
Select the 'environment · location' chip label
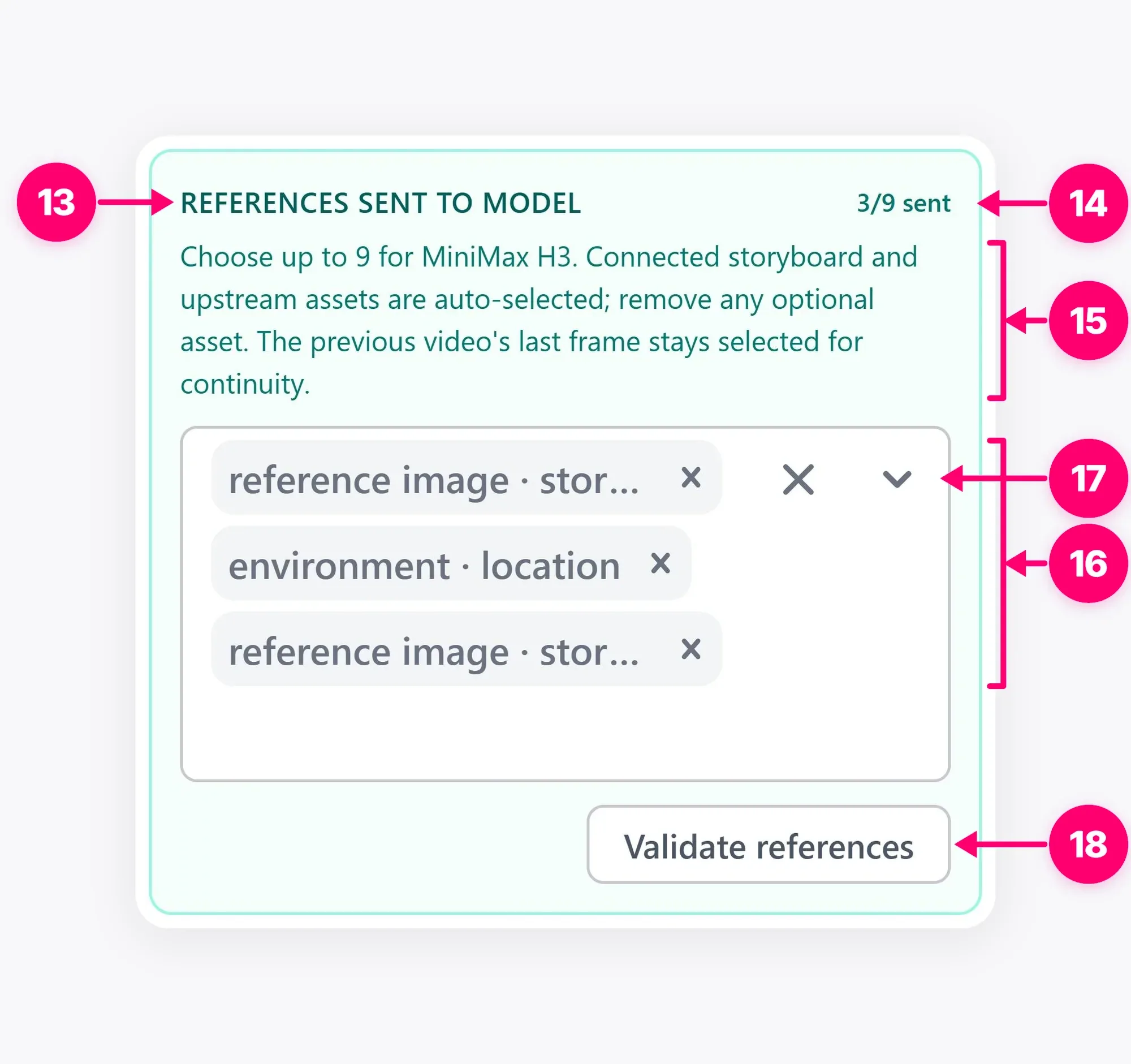click(x=425, y=566)
